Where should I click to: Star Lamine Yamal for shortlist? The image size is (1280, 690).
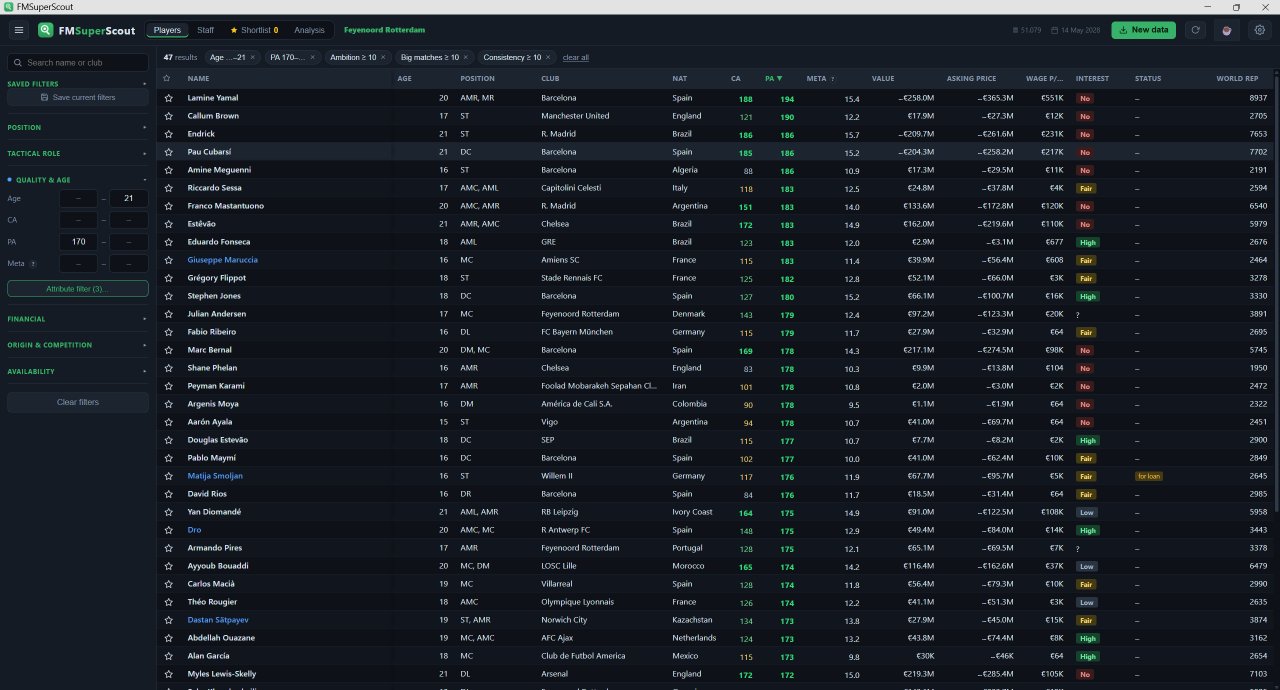coord(168,98)
